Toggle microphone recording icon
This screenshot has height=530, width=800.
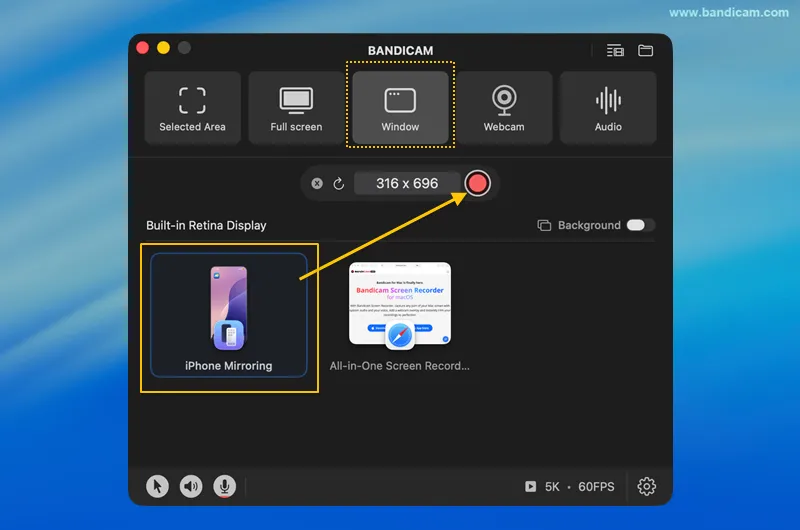click(224, 486)
